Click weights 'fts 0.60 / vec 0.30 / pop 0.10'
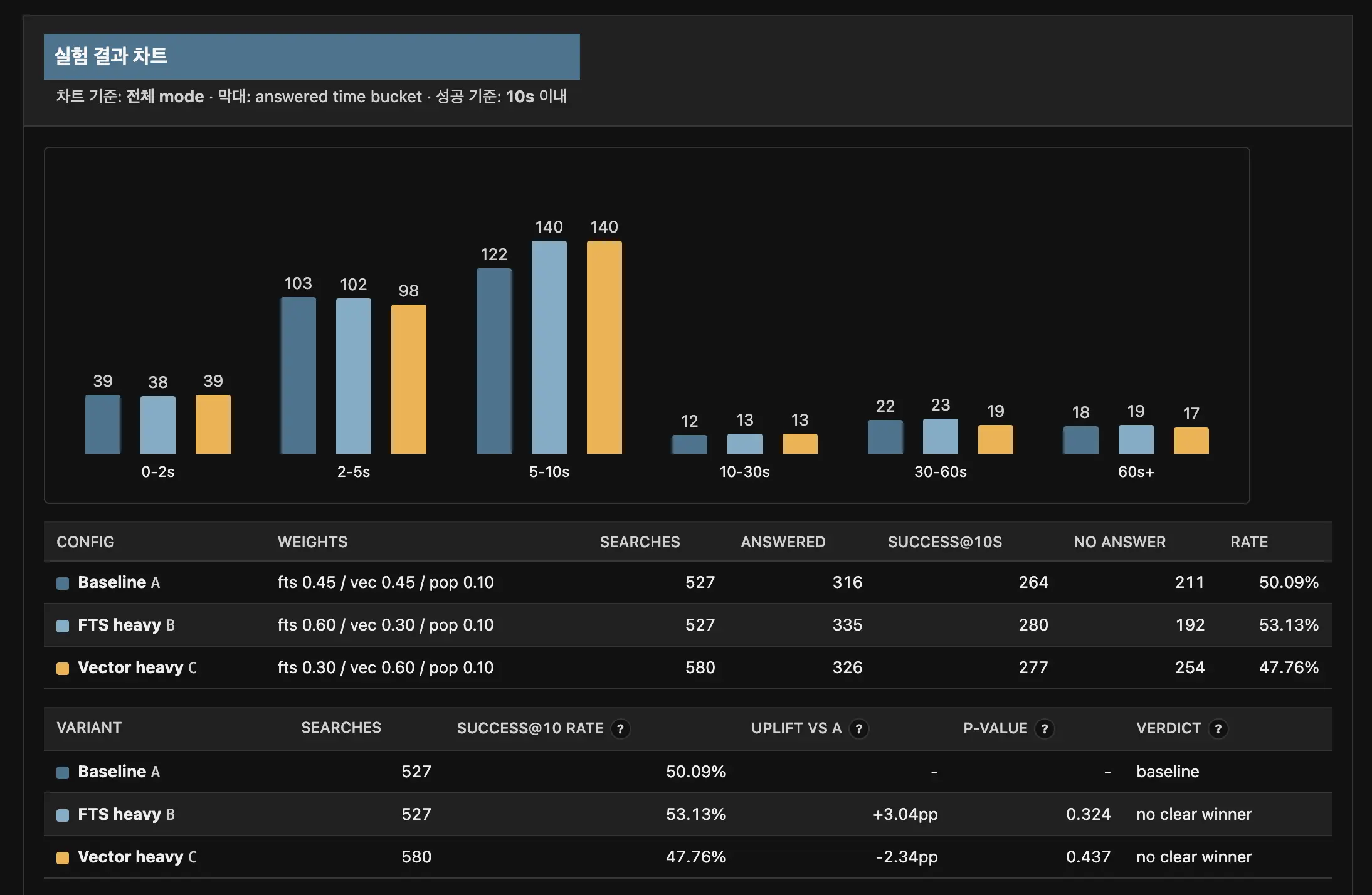1372x895 pixels. (x=386, y=625)
